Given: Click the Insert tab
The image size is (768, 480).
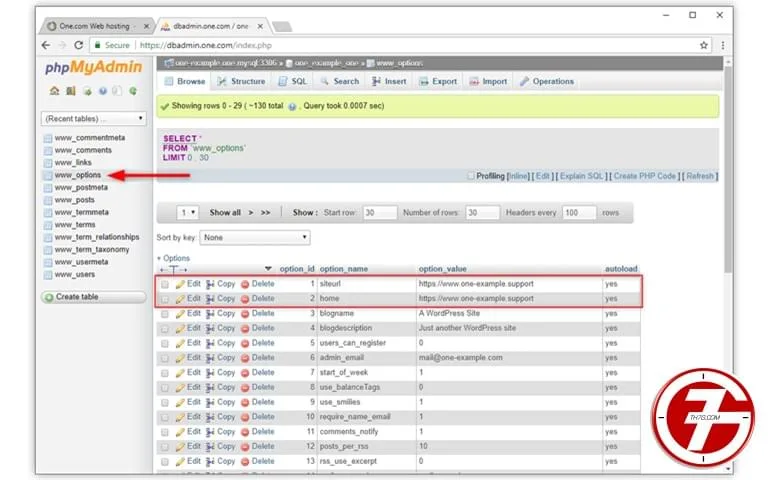Looking at the screenshot, I should click(x=389, y=81).
